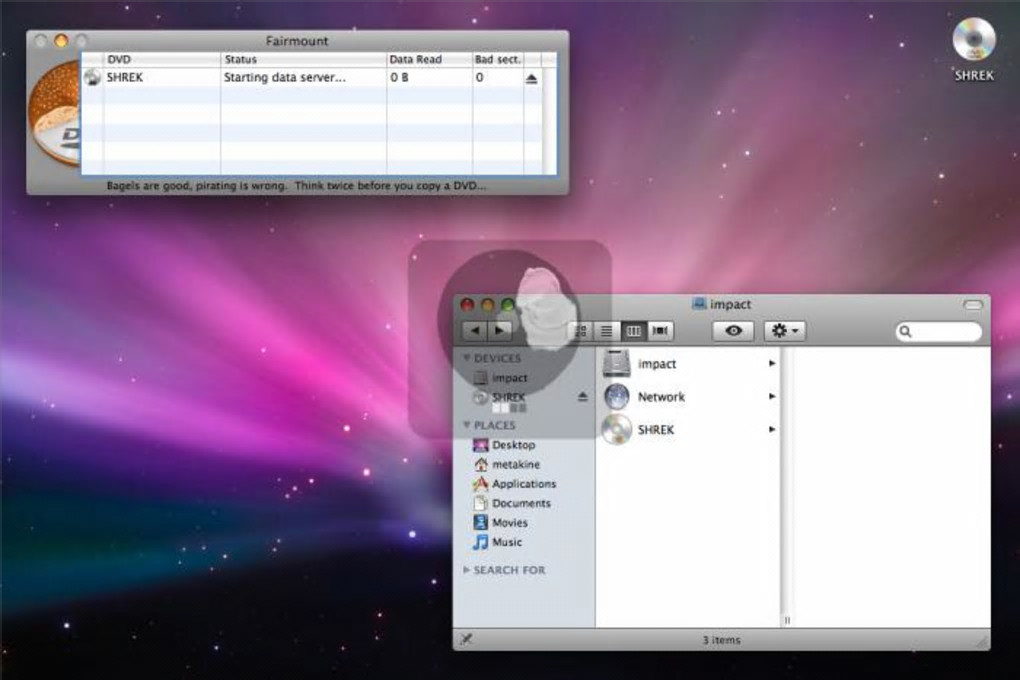The width and height of the screenshot is (1020, 680).
Task: Open Applications in Finder sidebar
Action: 524,484
